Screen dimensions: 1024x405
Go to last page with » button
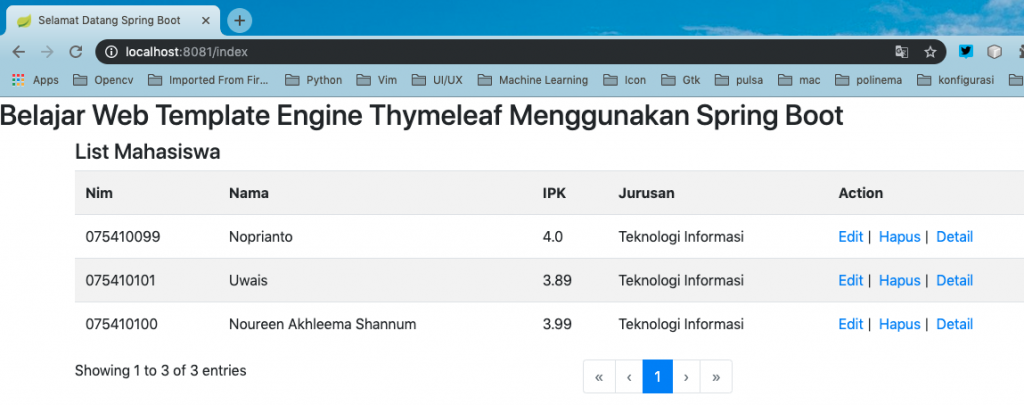(x=716, y=377)
